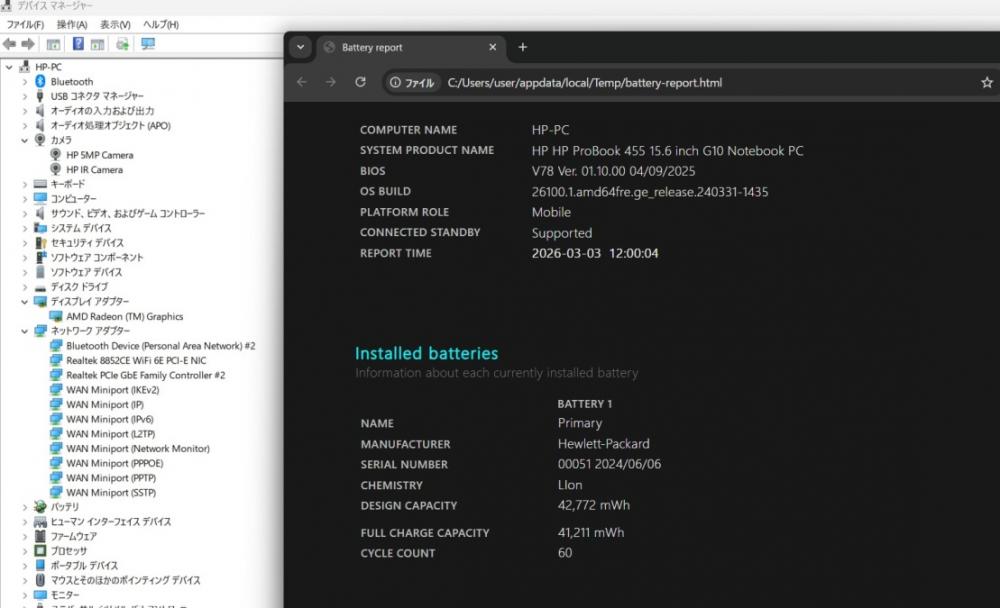The image size is (1000, 608).
Task: Open the 操作(A) menu
Action: [x=71, y=24]
